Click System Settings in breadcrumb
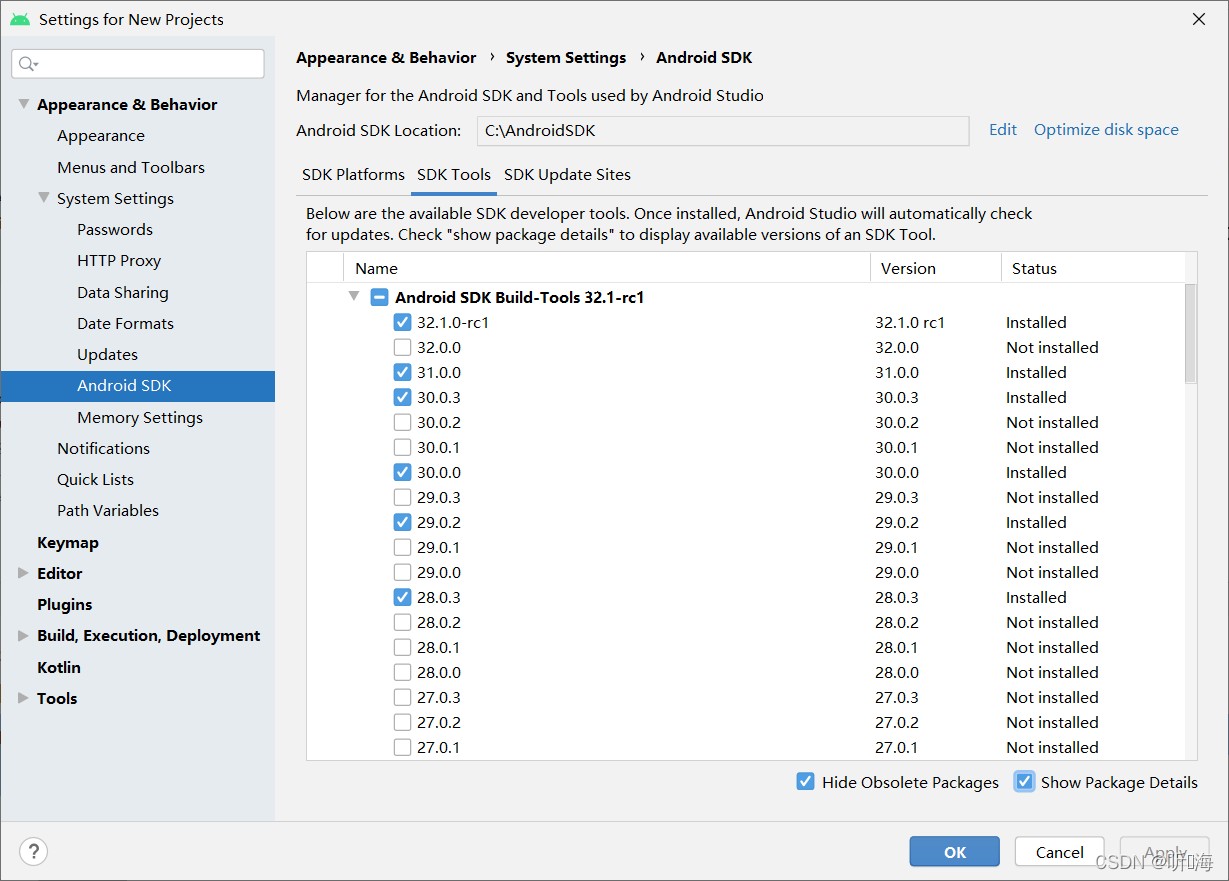The height and width of the screenshot is (881, 1229). [566, 58]
